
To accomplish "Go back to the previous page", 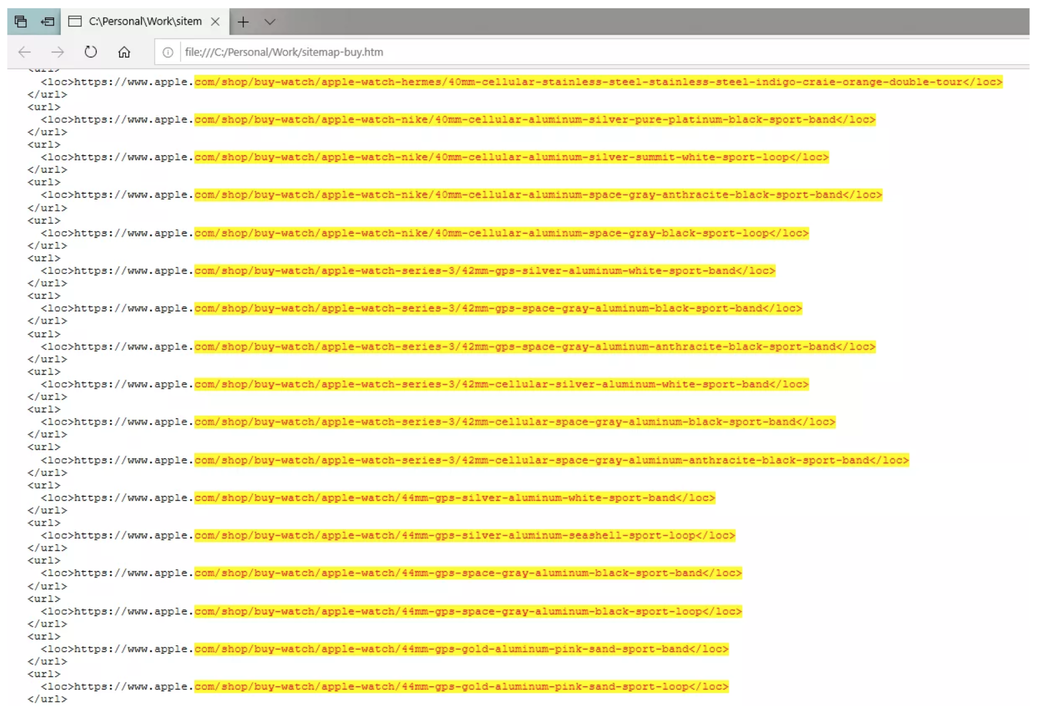I will pyautogui.click(x=25, y=52).
